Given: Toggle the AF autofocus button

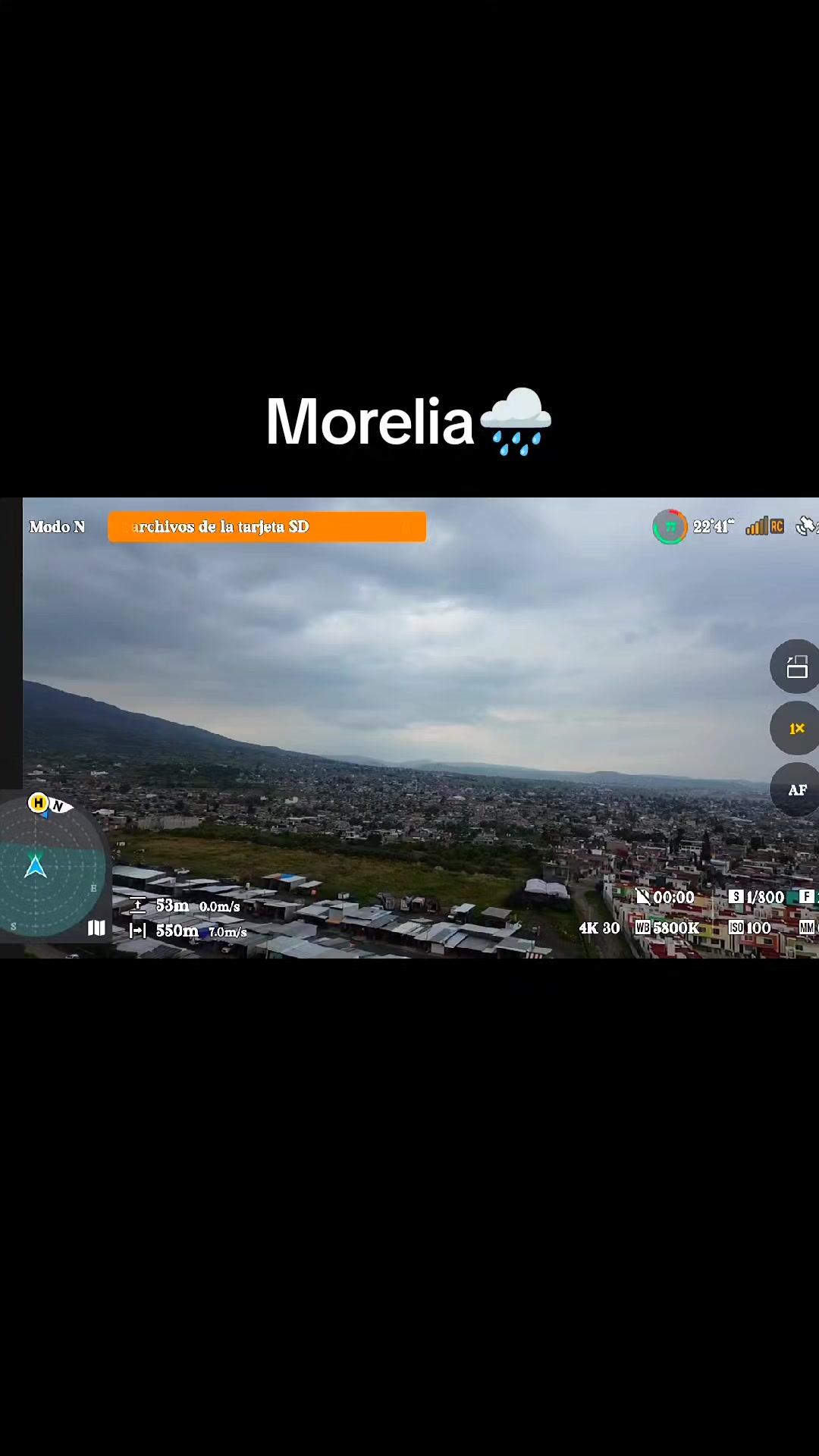Looking at the screenshot, I should coord(796,790).
